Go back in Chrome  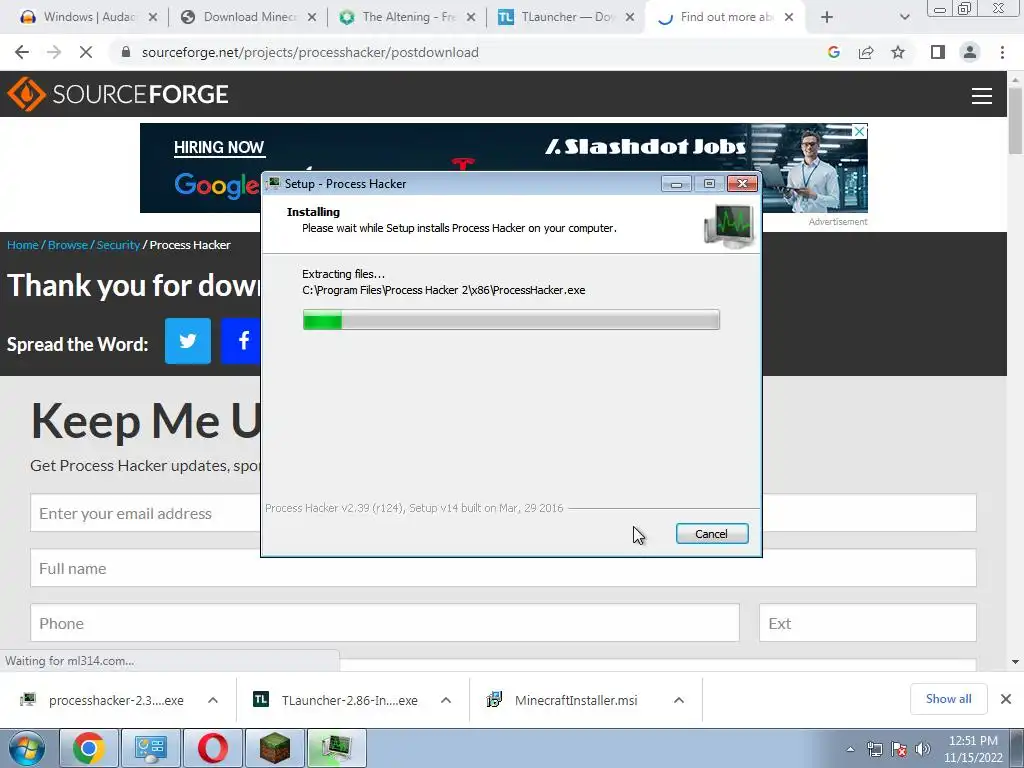(x=22, y=52)
